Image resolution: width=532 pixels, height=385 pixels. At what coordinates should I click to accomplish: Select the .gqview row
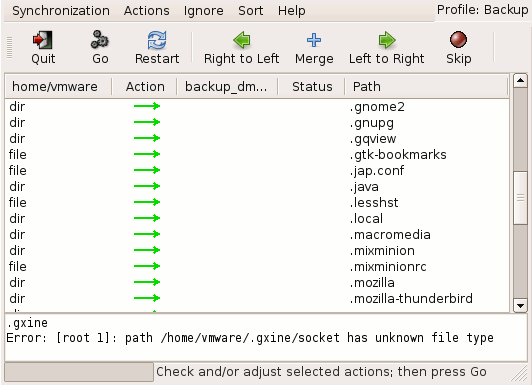coord(257,138)
